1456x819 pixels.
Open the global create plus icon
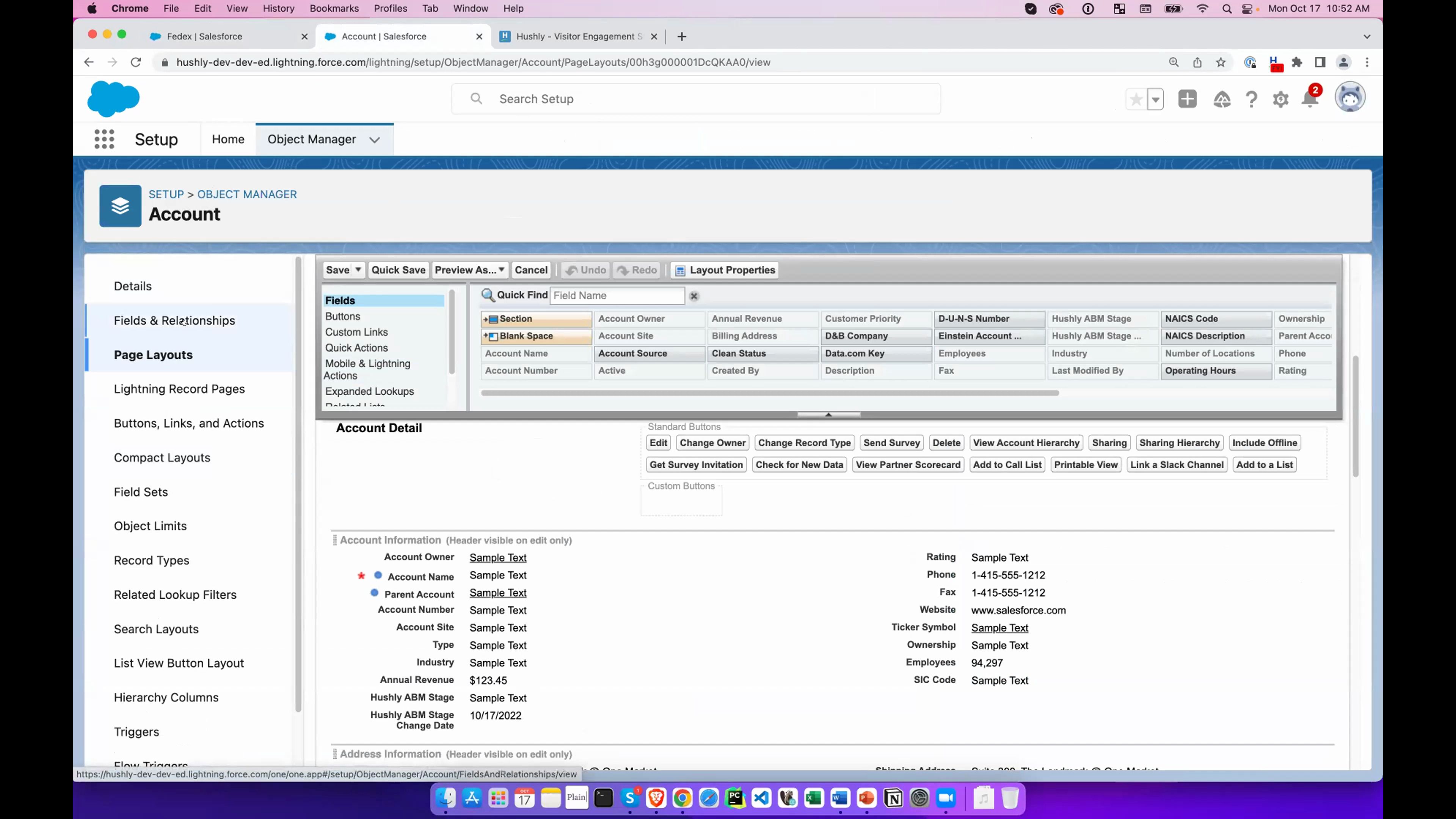coord(1187,99)
